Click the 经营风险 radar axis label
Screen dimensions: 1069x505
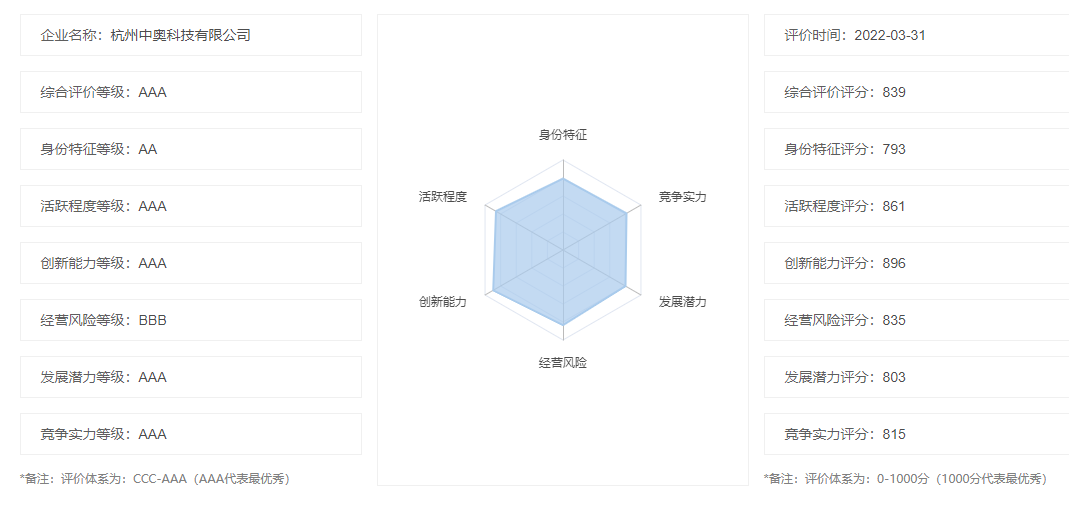[x=562, y=363]
